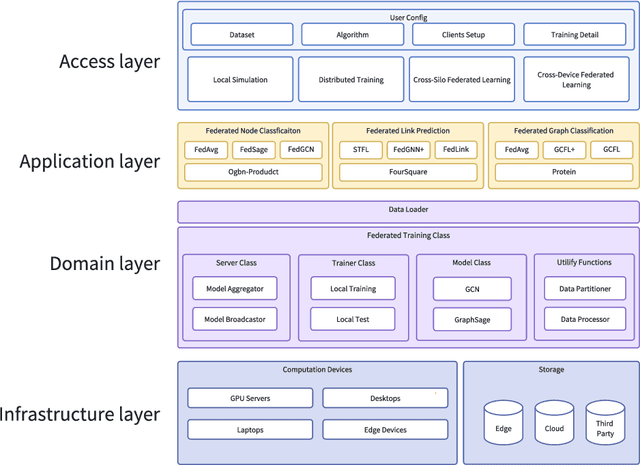Select the Cloud storage cylinder
The image size is (640, 465).
(x=553, y=422)
